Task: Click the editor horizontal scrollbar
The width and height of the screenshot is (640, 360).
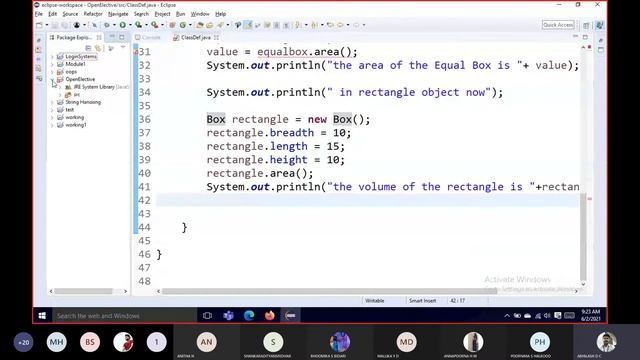Action: [x=329, y=291]
